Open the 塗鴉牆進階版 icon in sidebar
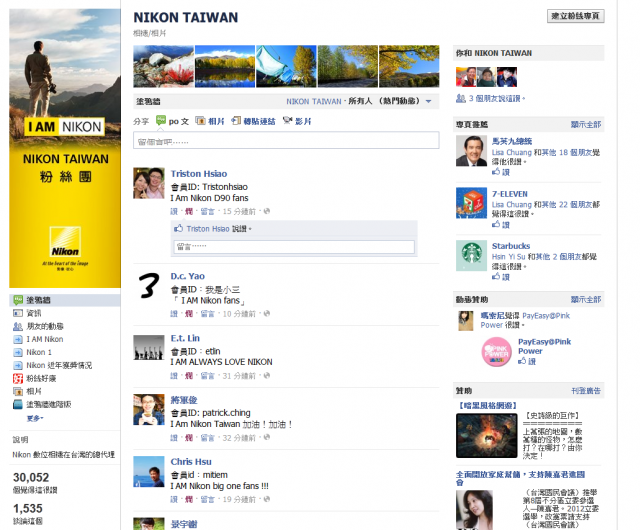The height and width of the screenshot is (530, 640). [18, 405]
